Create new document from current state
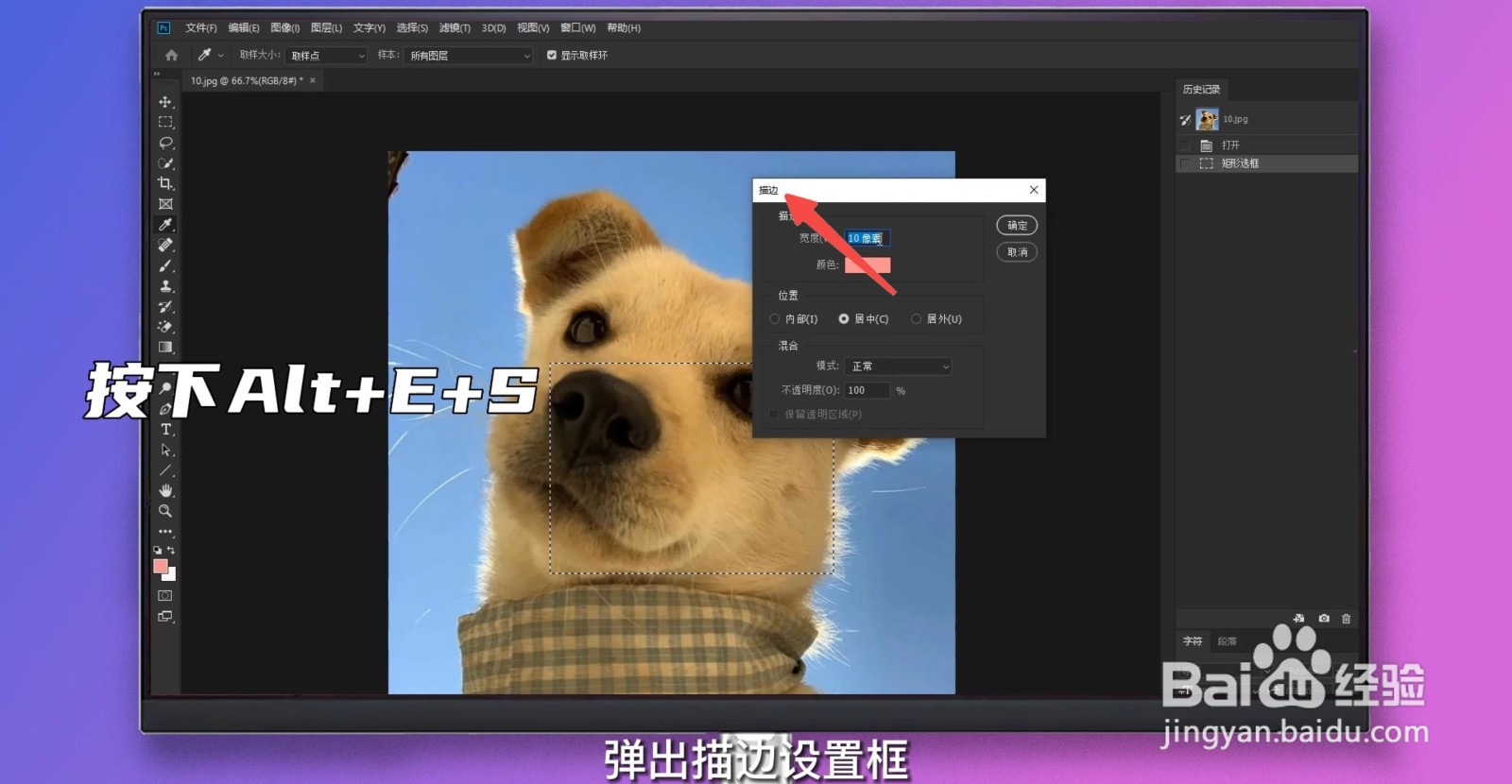The height and width of the screenshot is (784, 1512). pyautogui.click(x=1299, y=619)
